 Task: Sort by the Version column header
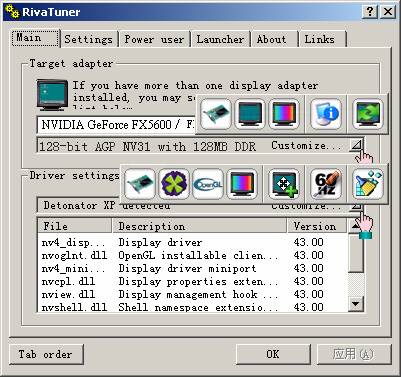pyautogui.click(x=317, y=226)
